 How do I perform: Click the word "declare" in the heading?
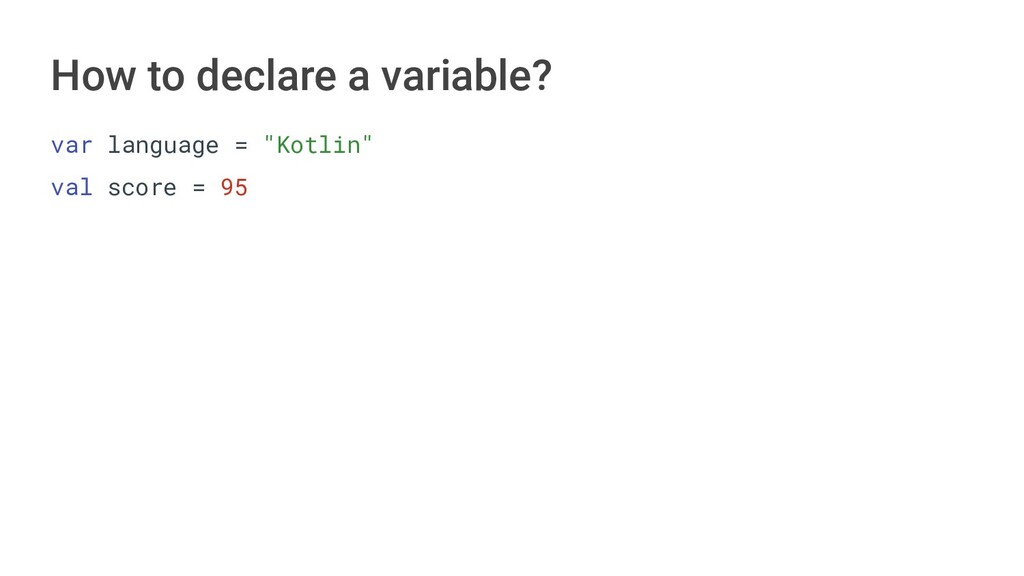(266, 76)
